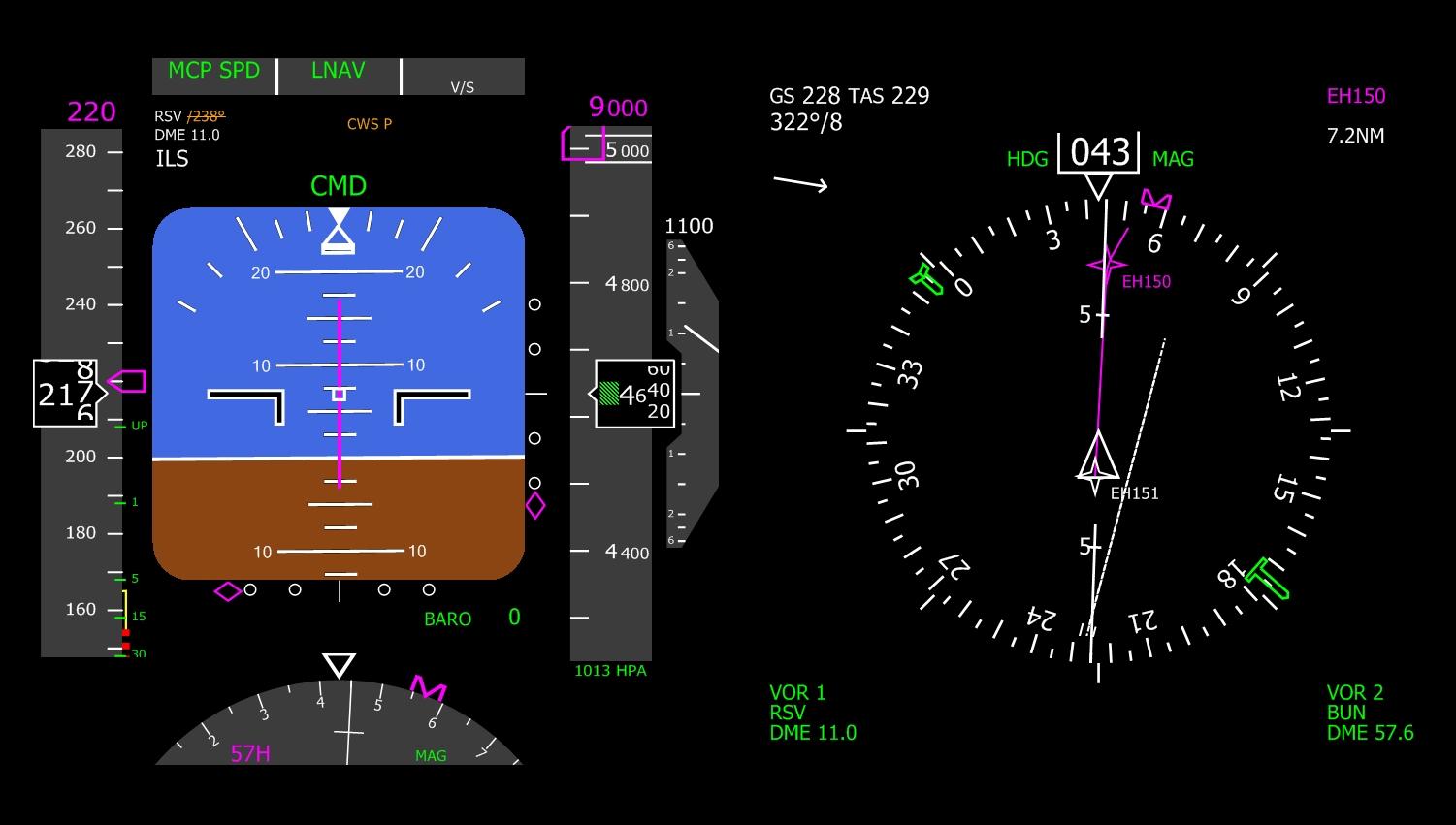Click the MAG label beside ND heading box
Image resolution: width=1456 pixels, height=825 pixels.
(x=1173, y=160)
